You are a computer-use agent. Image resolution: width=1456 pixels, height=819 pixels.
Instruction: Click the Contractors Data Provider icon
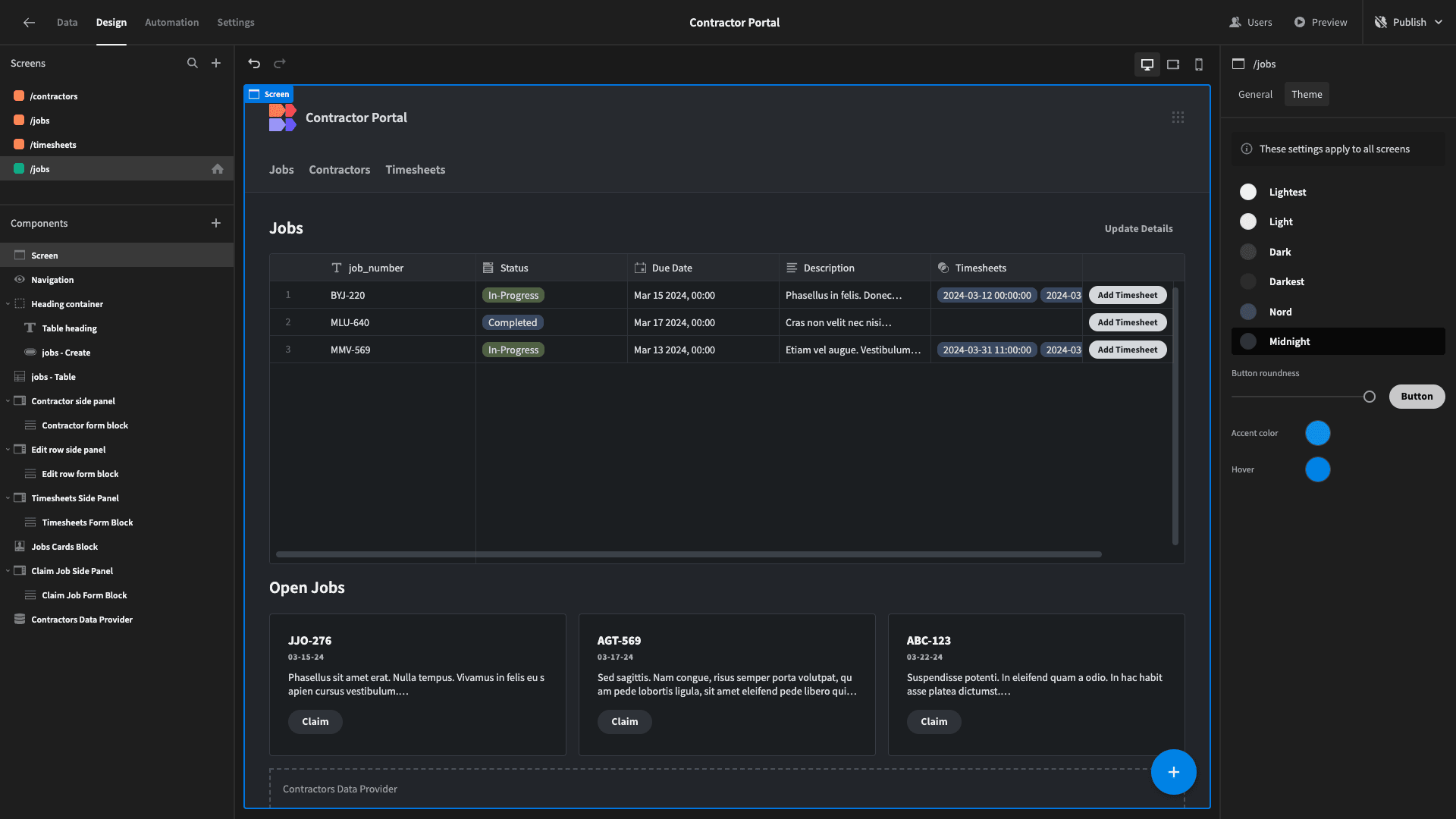pos(20,620)
